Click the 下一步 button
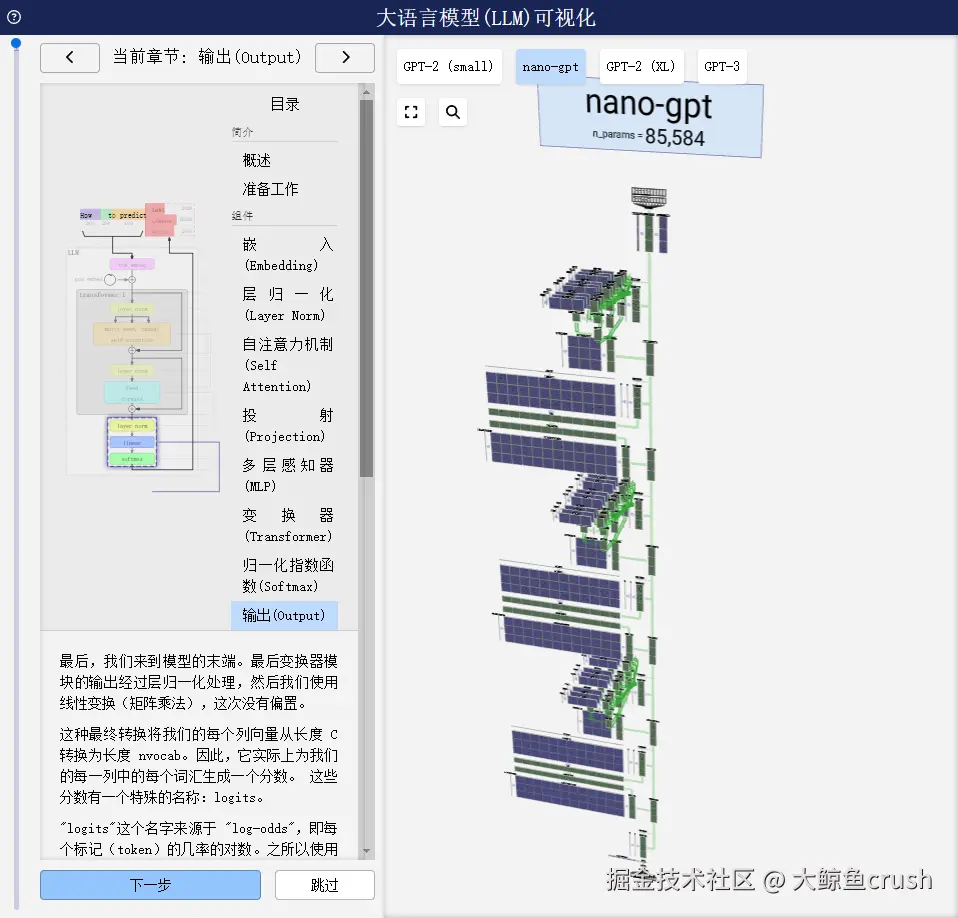Image resolution: width=958 pixels, height=918 pixels. point(150,885)
